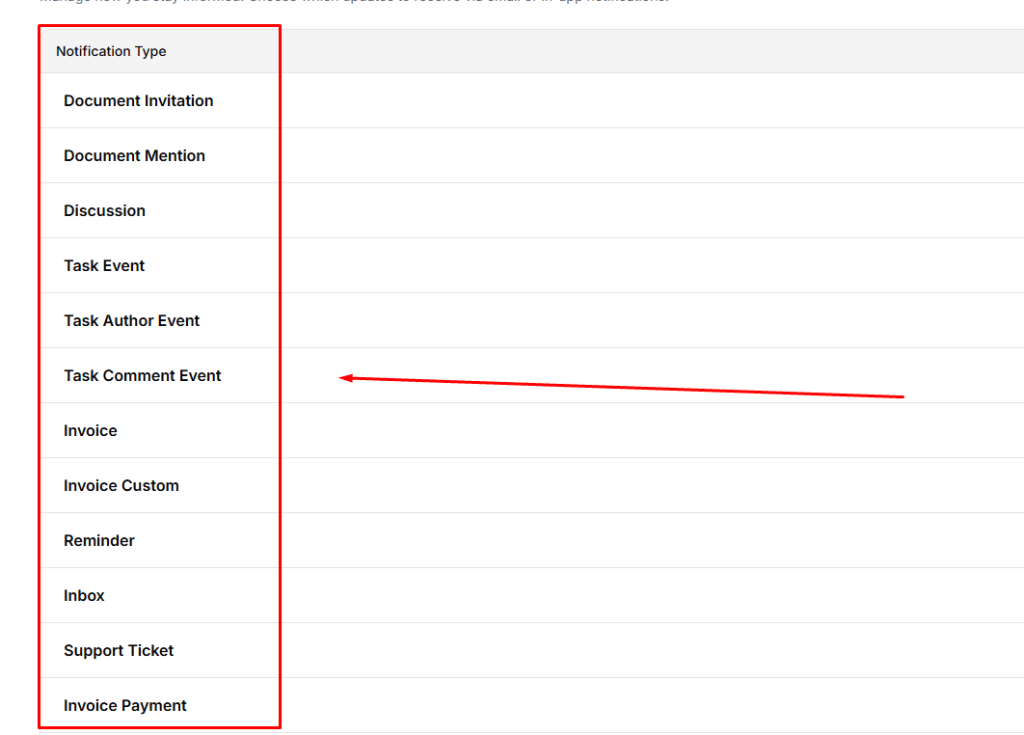Image resolution: width=1024 pixels, height=735 pixels.
Task: Click the word 'Ticket' in Support Ticket
Action: [151, 651]
